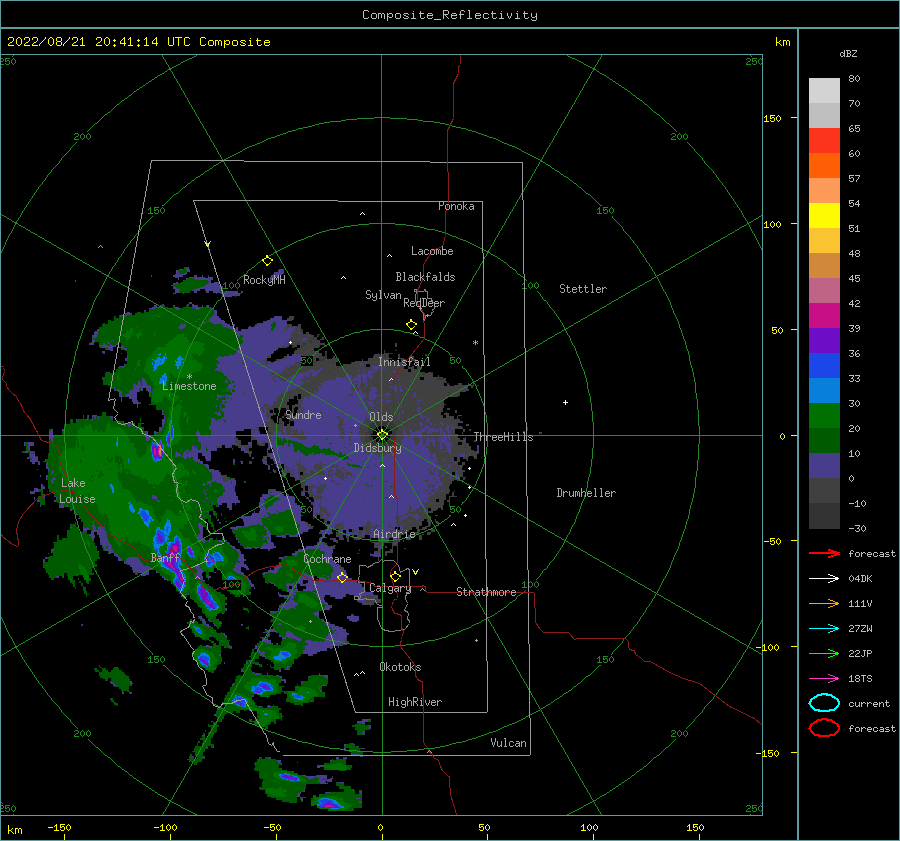Image resolution: width=900 pixels, height=841 pixels.
Task: Click the yellow diamond marker below RedDeer
Action: 411,324
